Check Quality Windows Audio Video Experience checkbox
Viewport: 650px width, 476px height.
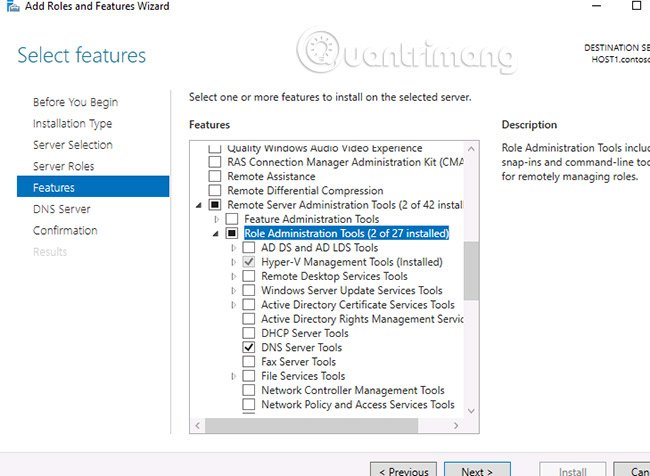click(x=214, y=148)
